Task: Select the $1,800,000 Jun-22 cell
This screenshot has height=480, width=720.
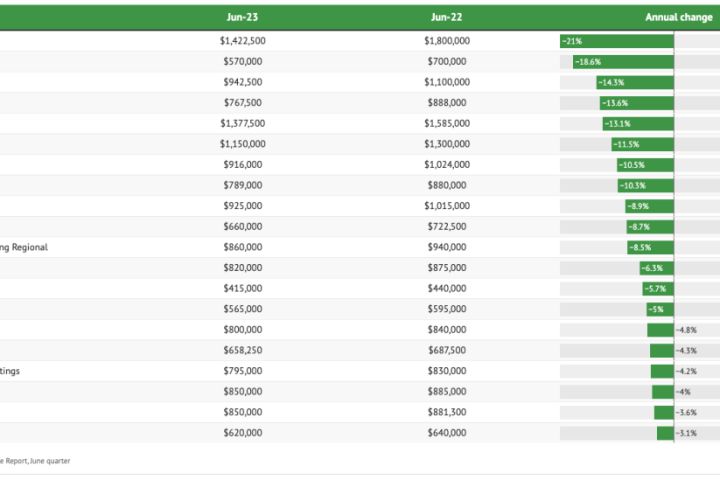Action: (446, 41)
